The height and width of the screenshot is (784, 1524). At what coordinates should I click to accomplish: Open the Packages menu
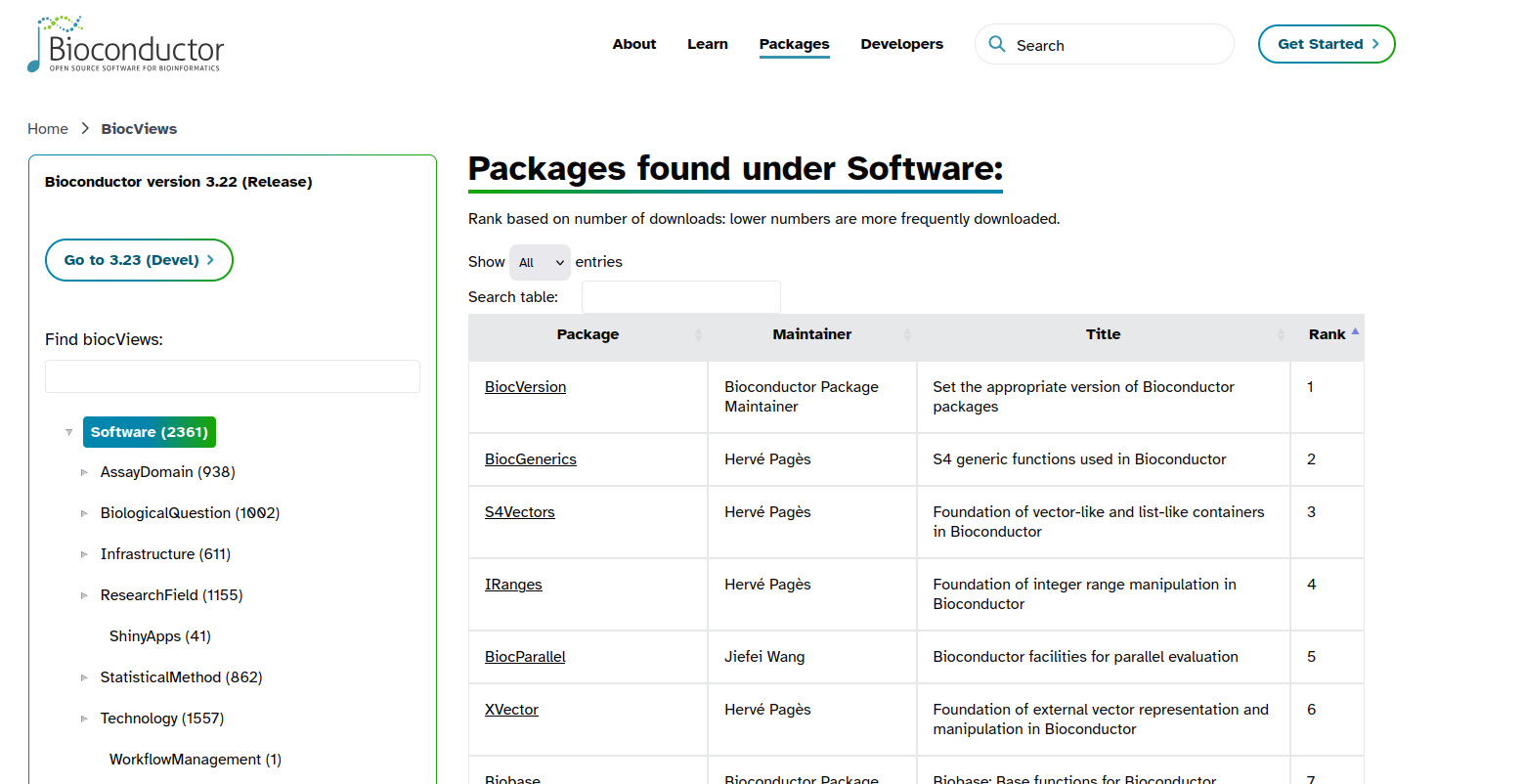click(x=794, y=44)
